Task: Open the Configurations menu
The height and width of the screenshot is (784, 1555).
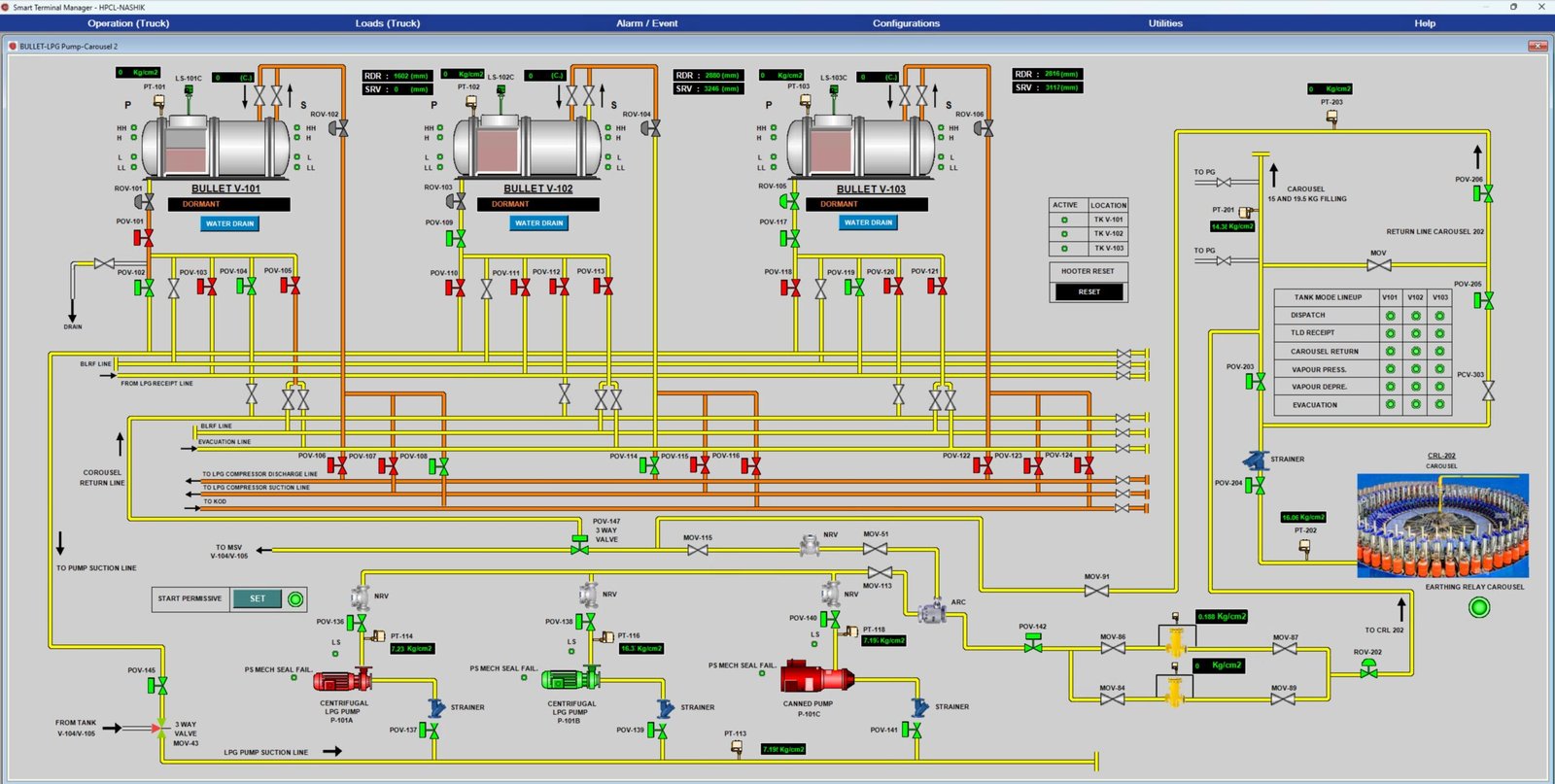Action: pos(906,23)
